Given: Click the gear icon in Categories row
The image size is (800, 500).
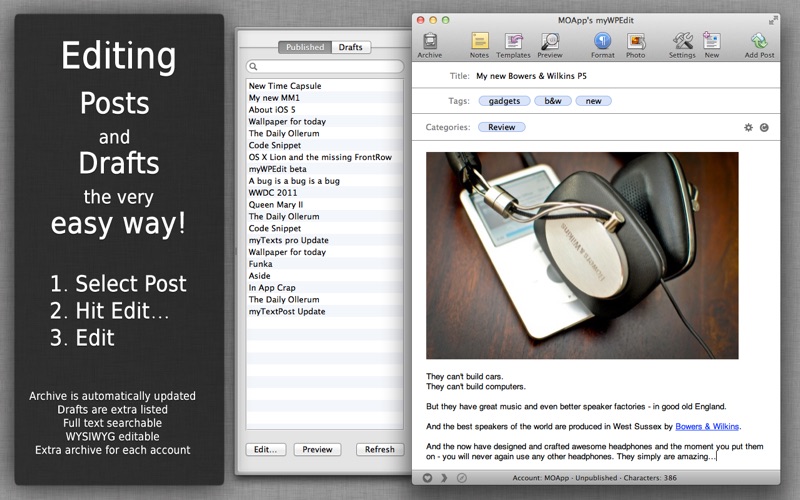Looking at the screenshot, I should coord(748,128).
